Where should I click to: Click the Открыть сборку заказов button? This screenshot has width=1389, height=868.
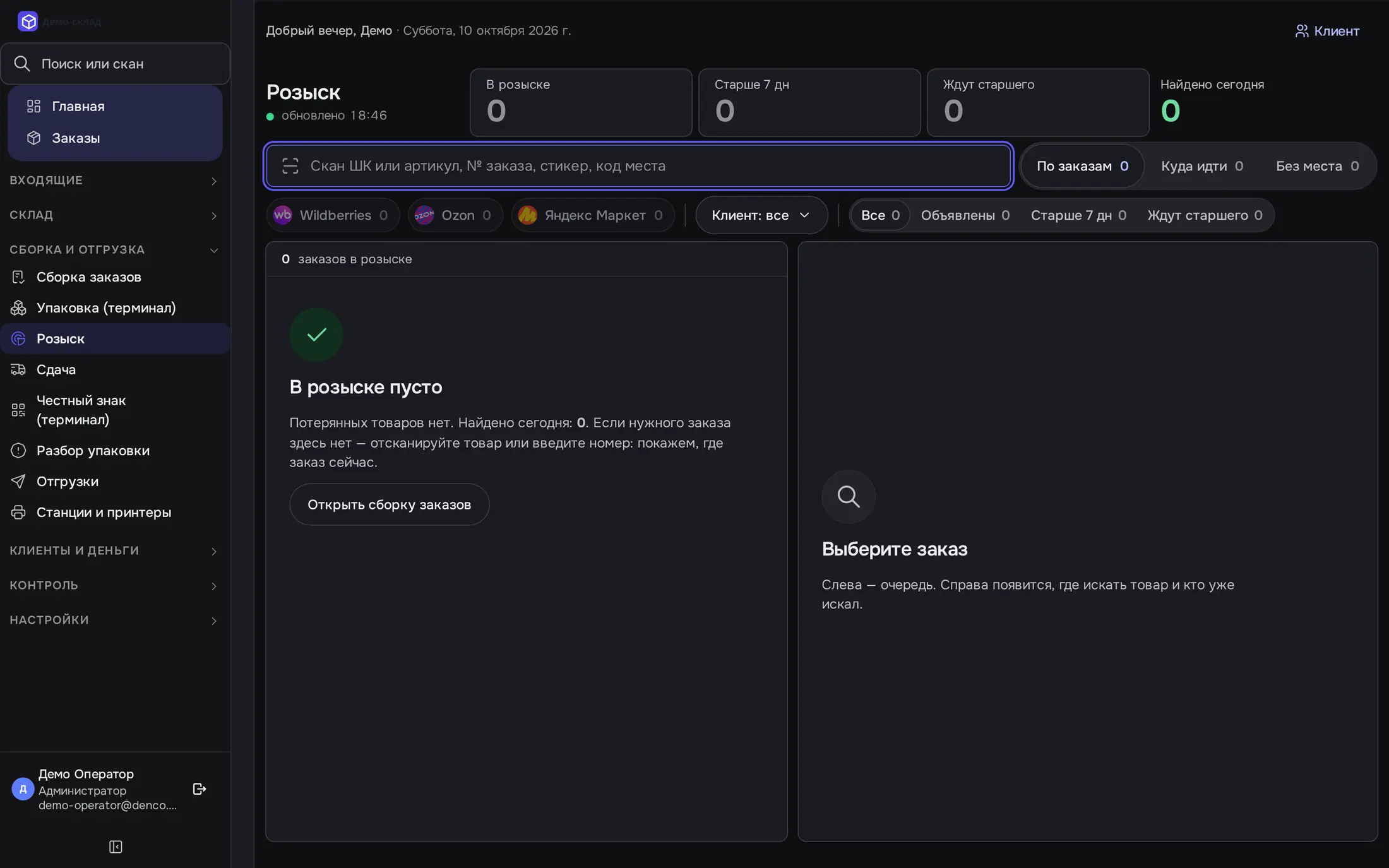pos(390,504)
